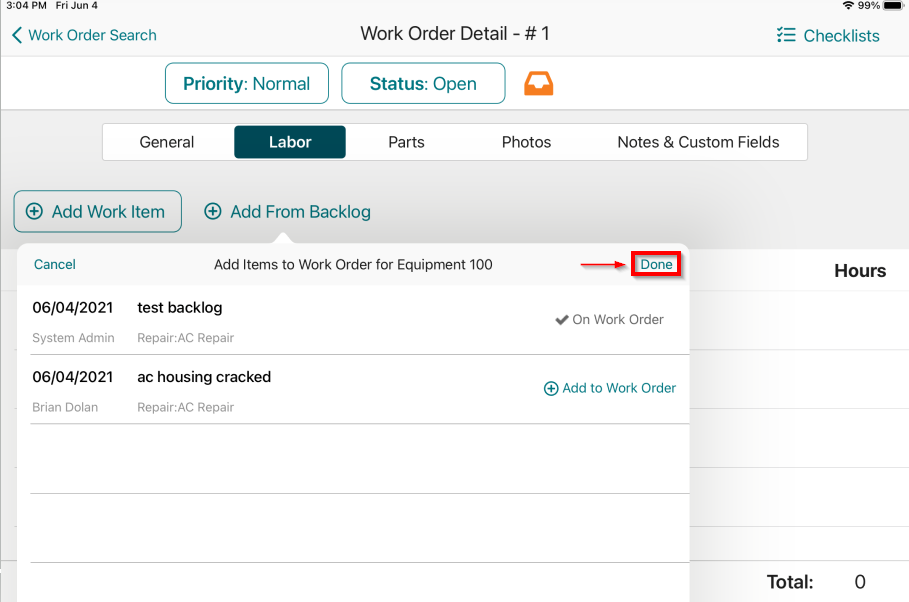The height and width of the screenshot is (602, 909).
Task: Switch to the Parts tab
Action: (x=406, y=142)
